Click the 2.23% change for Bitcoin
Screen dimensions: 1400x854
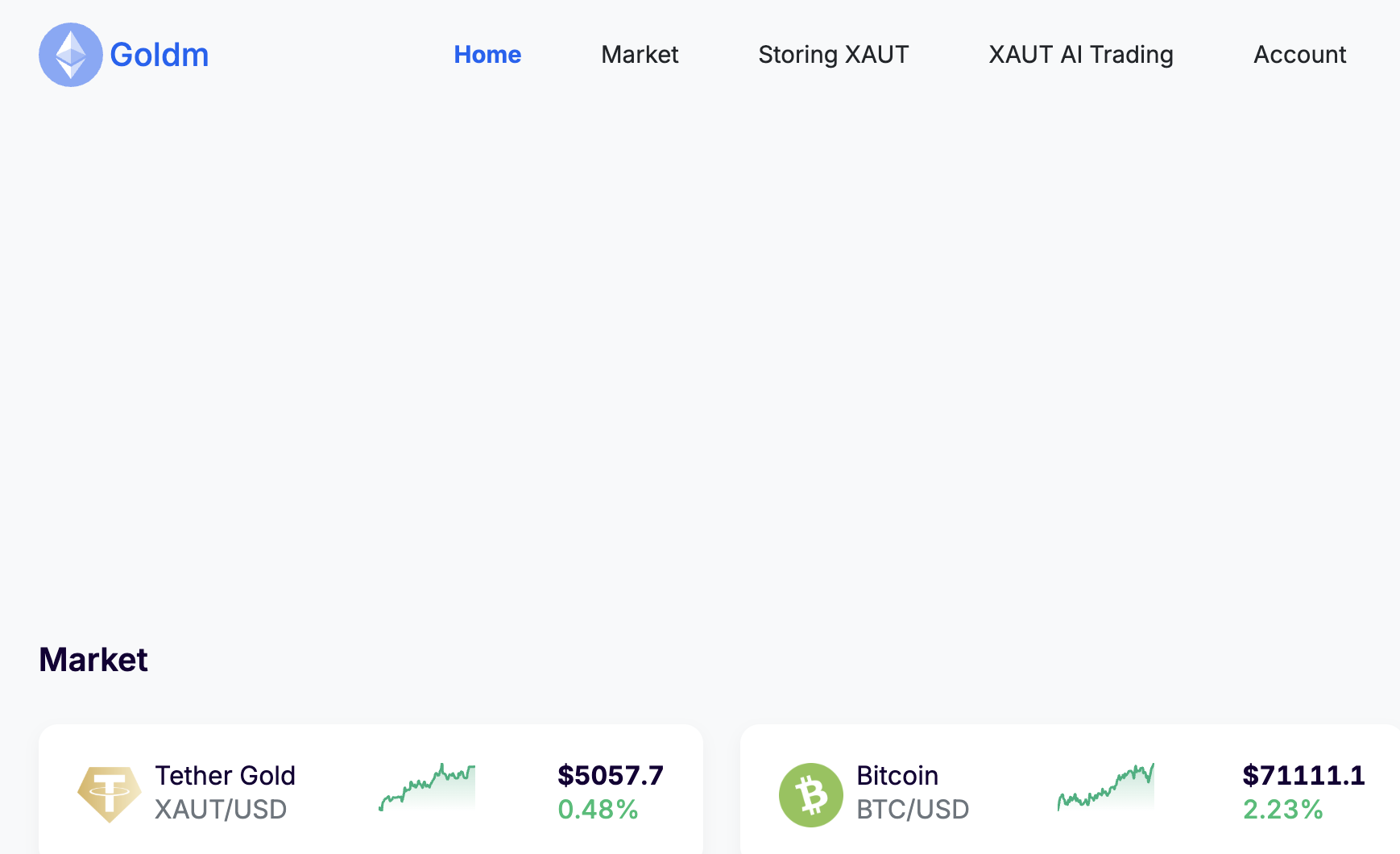pyautogui.click(x=1282, y=809)
